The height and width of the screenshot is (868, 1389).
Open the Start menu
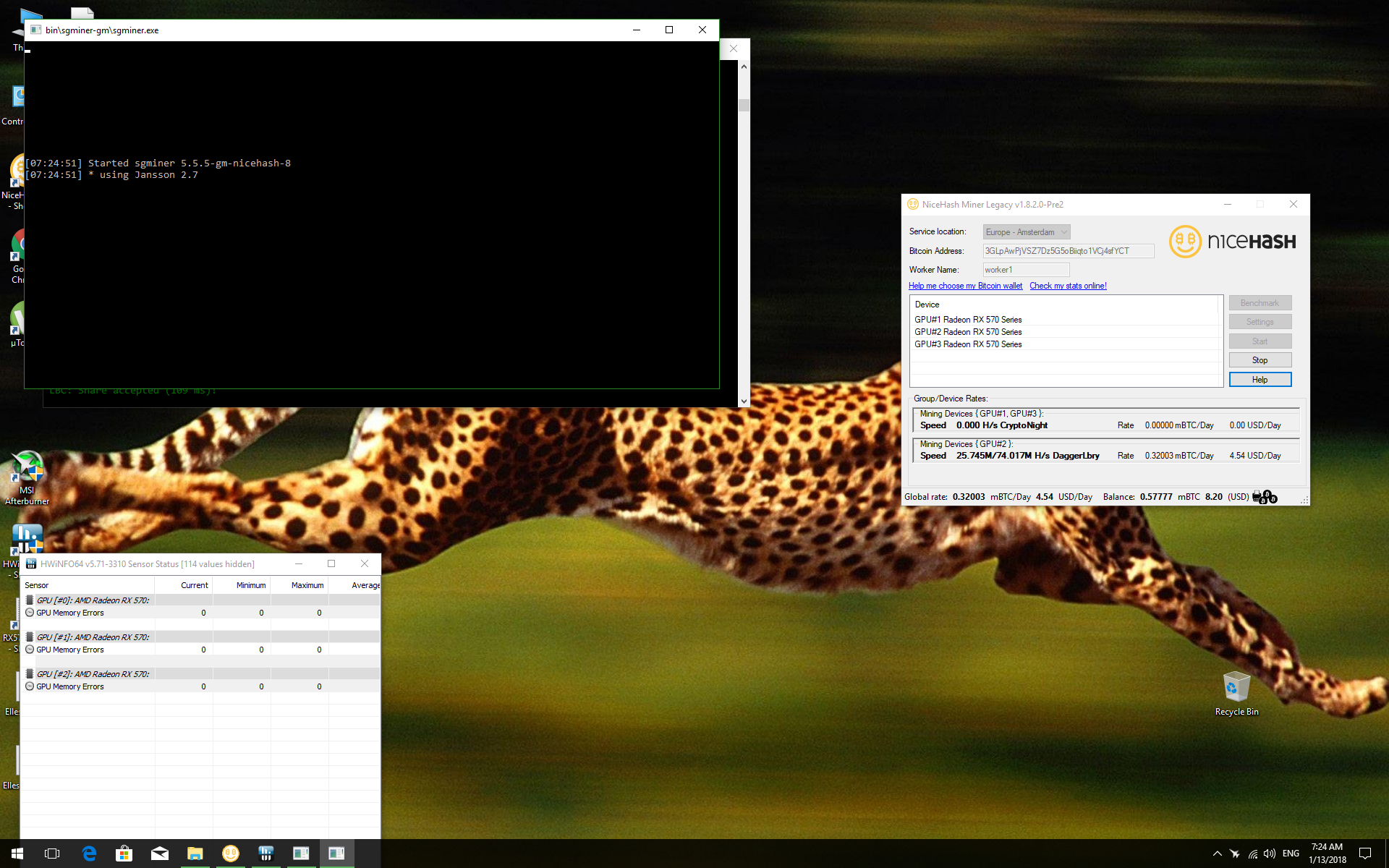[17, 854]
